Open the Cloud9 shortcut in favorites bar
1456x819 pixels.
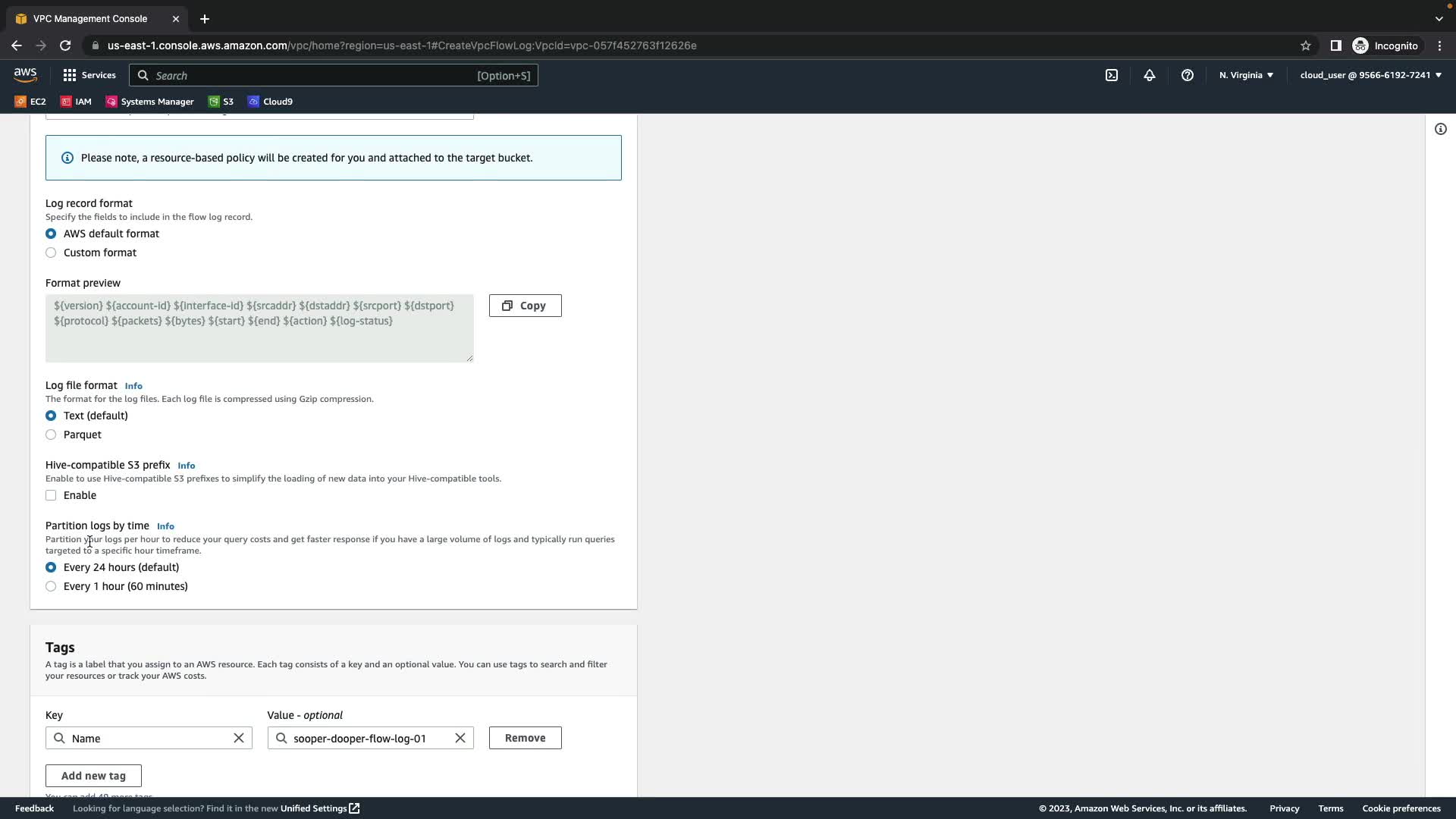[270, 102]
